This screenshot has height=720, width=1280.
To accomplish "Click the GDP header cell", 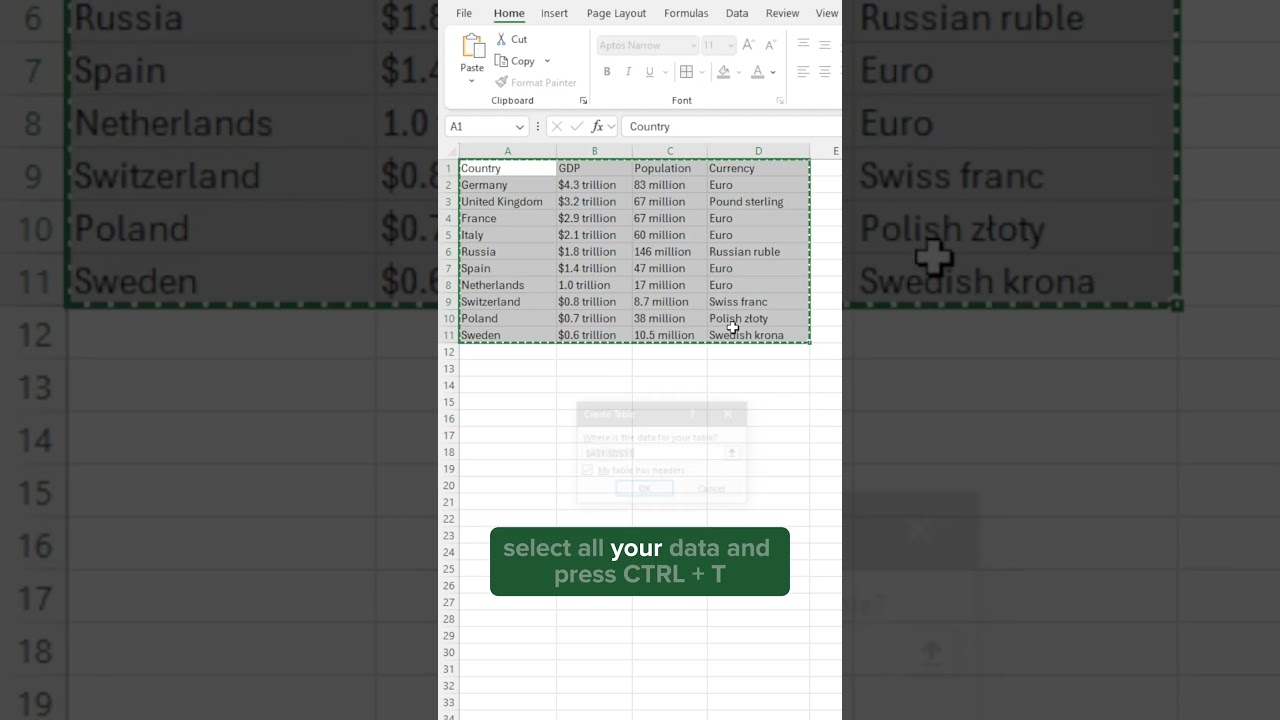I will pyautogui.click(x=594, y=168).
